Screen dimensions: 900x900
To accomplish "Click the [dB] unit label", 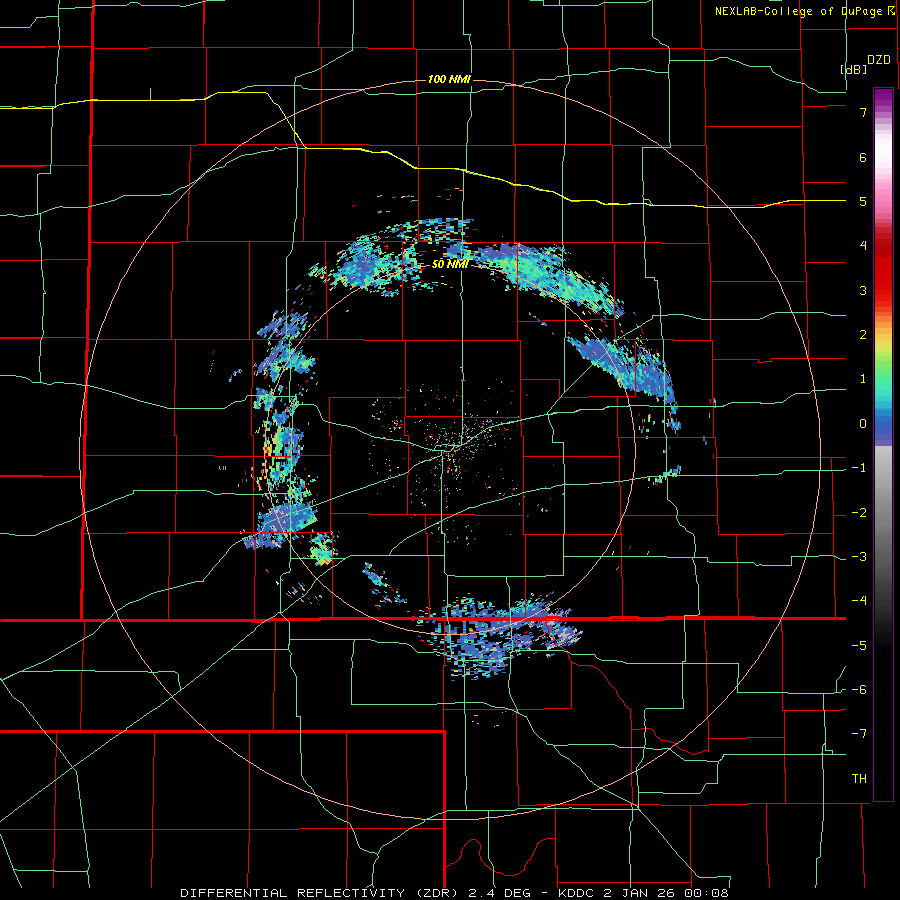I will [854, 69].
